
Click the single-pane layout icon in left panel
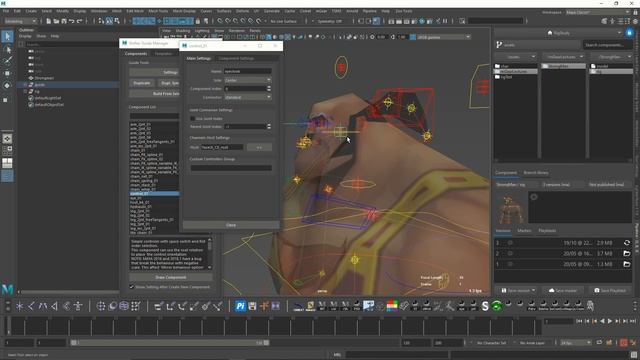[7, 139]
